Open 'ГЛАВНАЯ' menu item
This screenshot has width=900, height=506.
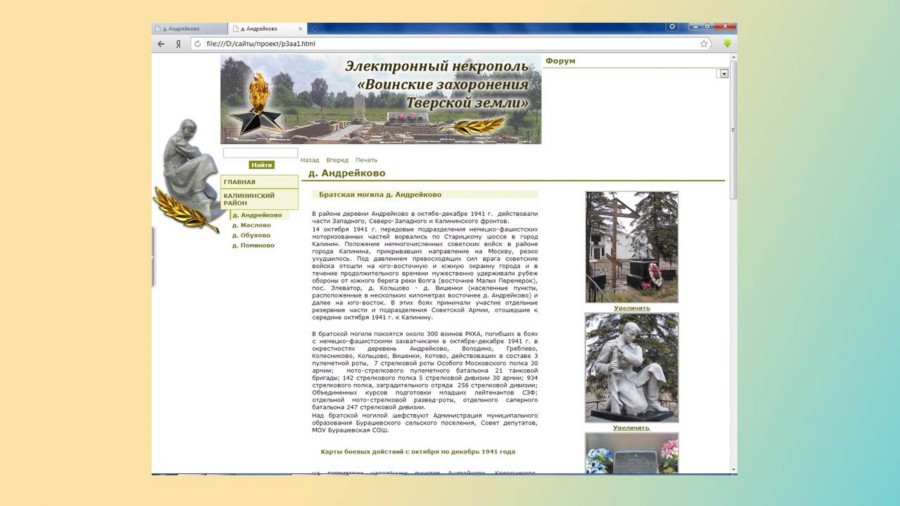240,182
